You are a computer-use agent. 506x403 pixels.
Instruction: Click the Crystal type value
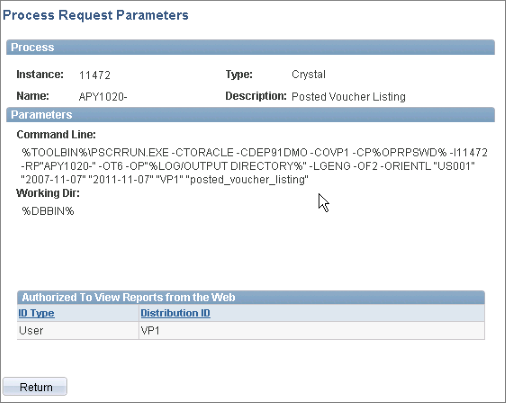[309, 74]
